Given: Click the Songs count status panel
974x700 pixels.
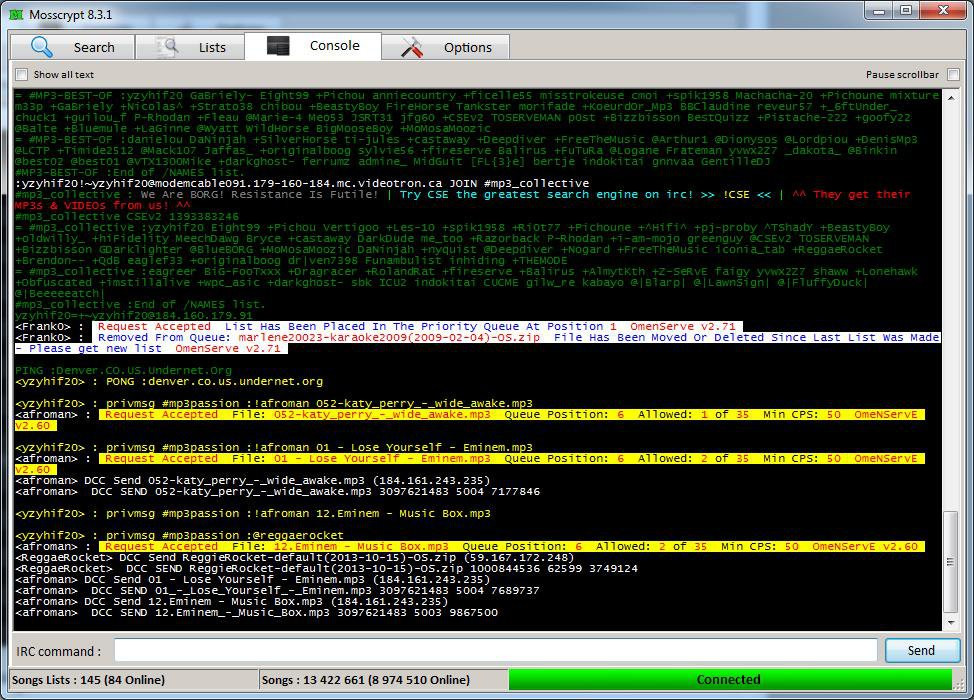Looking at the screenshot, I should pyautogui.click(x=384, y=680).
